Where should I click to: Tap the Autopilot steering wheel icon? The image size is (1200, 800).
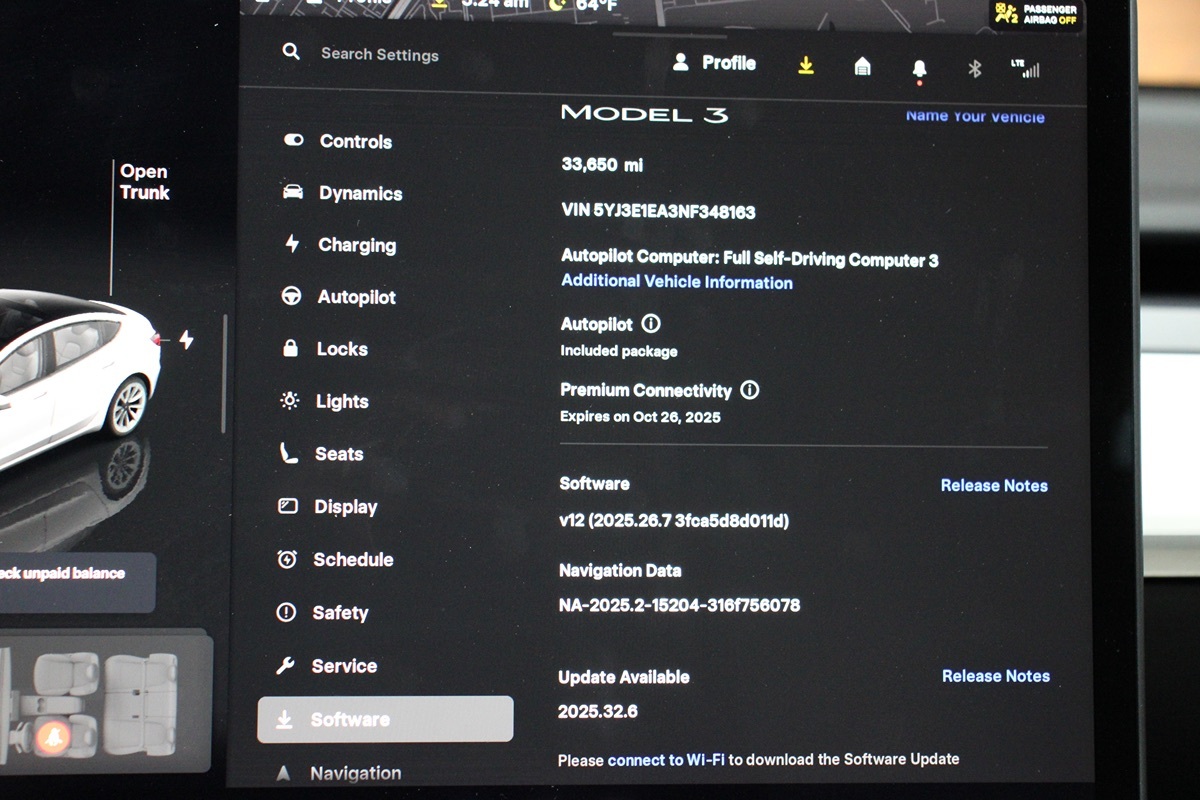(x=291, y=297)
